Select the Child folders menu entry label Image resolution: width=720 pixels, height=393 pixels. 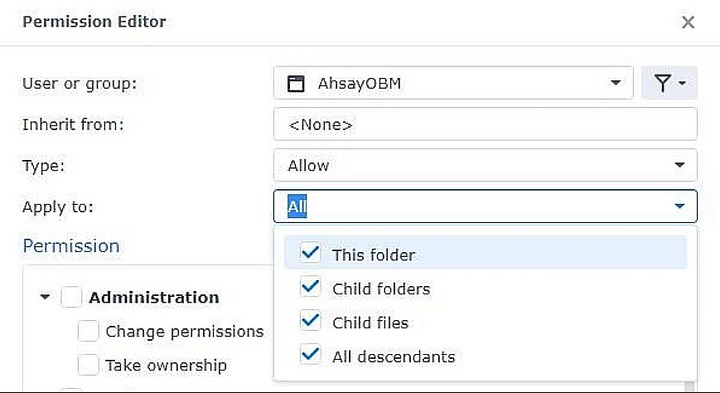tap(381, 289)
